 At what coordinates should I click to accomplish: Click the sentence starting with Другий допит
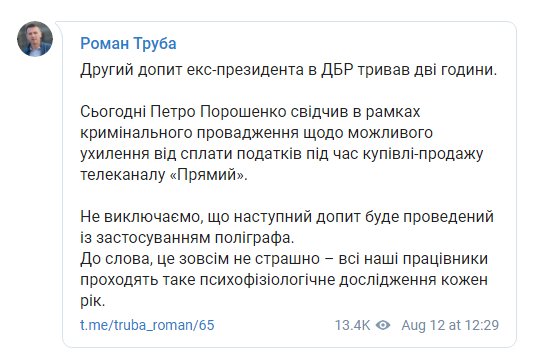[x=288, y=70]
